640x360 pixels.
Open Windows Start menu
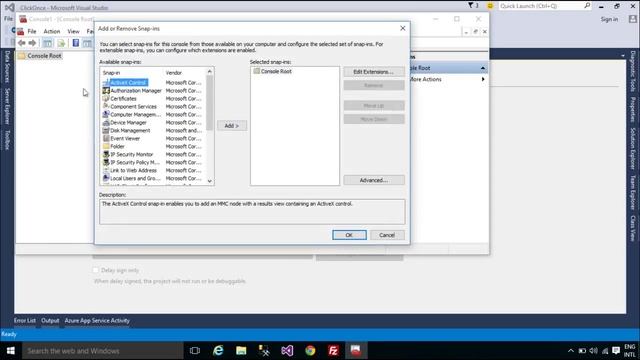[x=11, y=351]
